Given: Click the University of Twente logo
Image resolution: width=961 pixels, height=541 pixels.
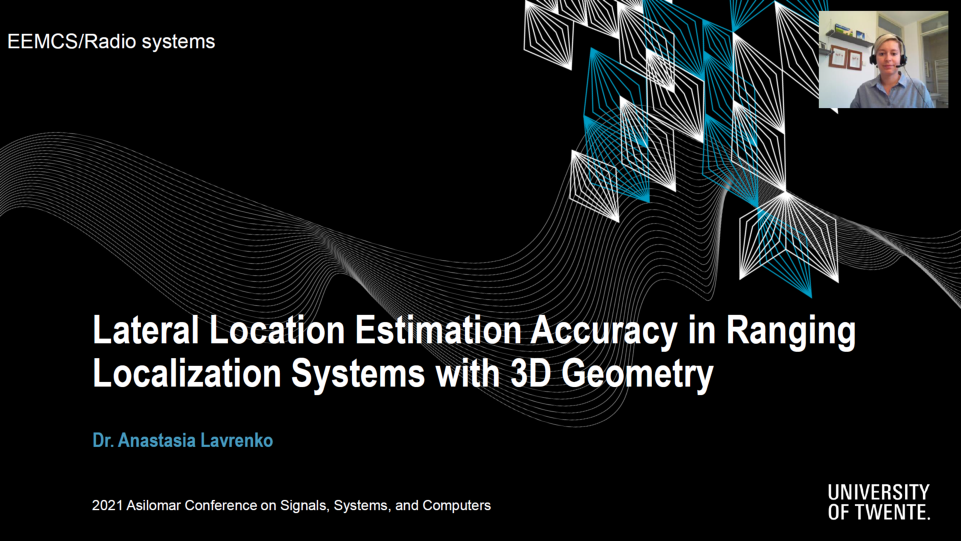Looking at the screenshot, I should pos(878,502).
